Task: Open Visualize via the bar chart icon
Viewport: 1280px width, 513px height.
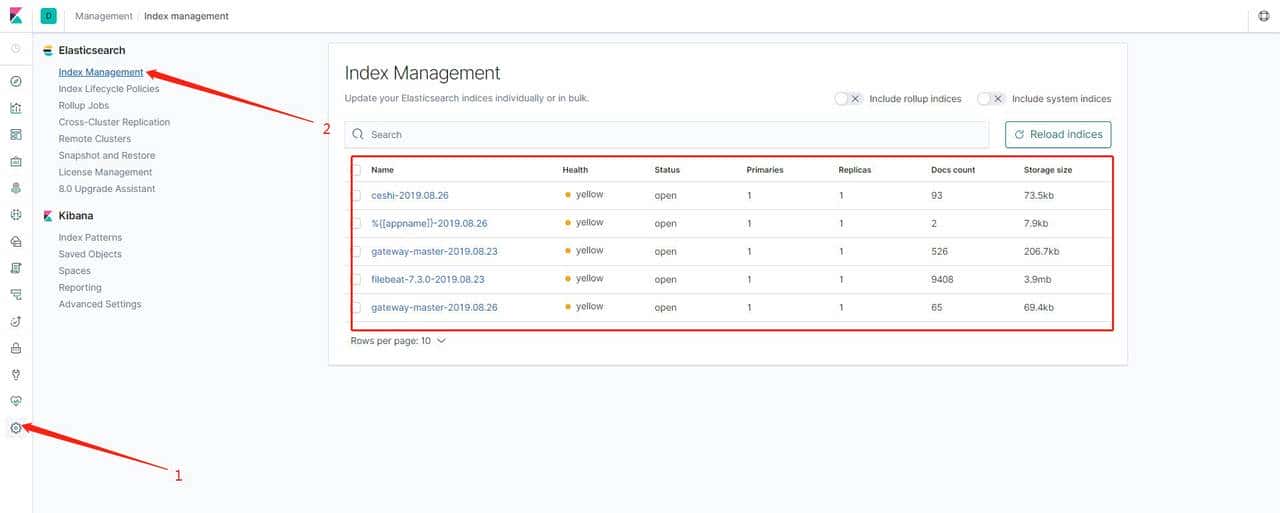Action: (15, 108)
